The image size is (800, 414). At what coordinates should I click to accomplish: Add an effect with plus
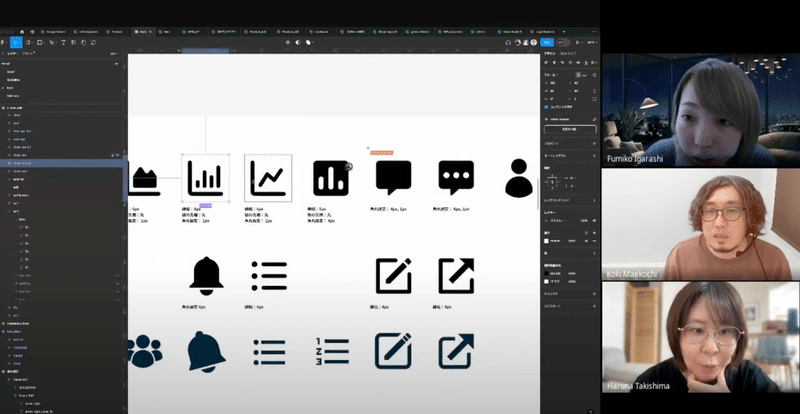click(x=594, y=294)
